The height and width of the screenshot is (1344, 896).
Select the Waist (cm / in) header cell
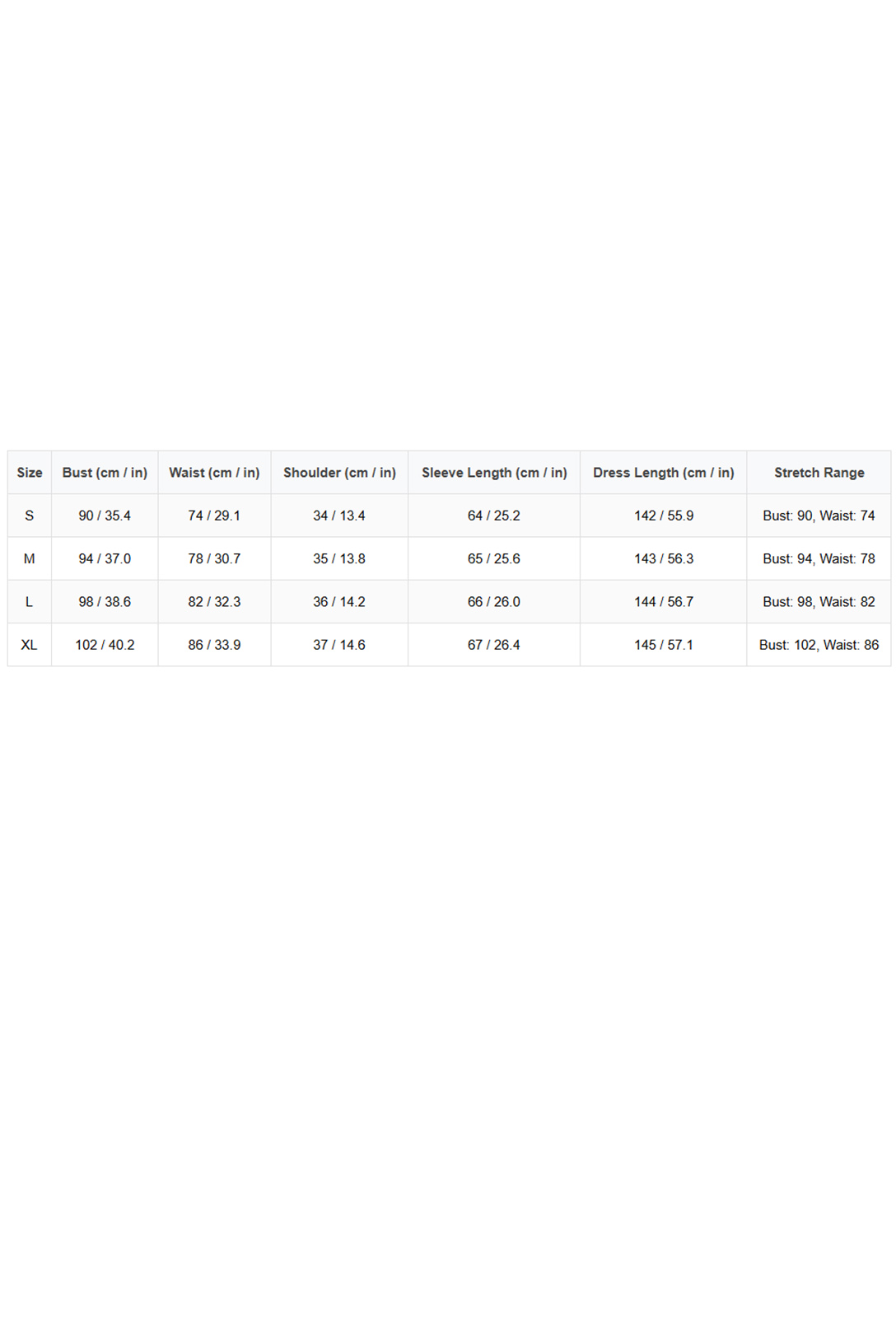pyautogui.click(x=214, y=473)
